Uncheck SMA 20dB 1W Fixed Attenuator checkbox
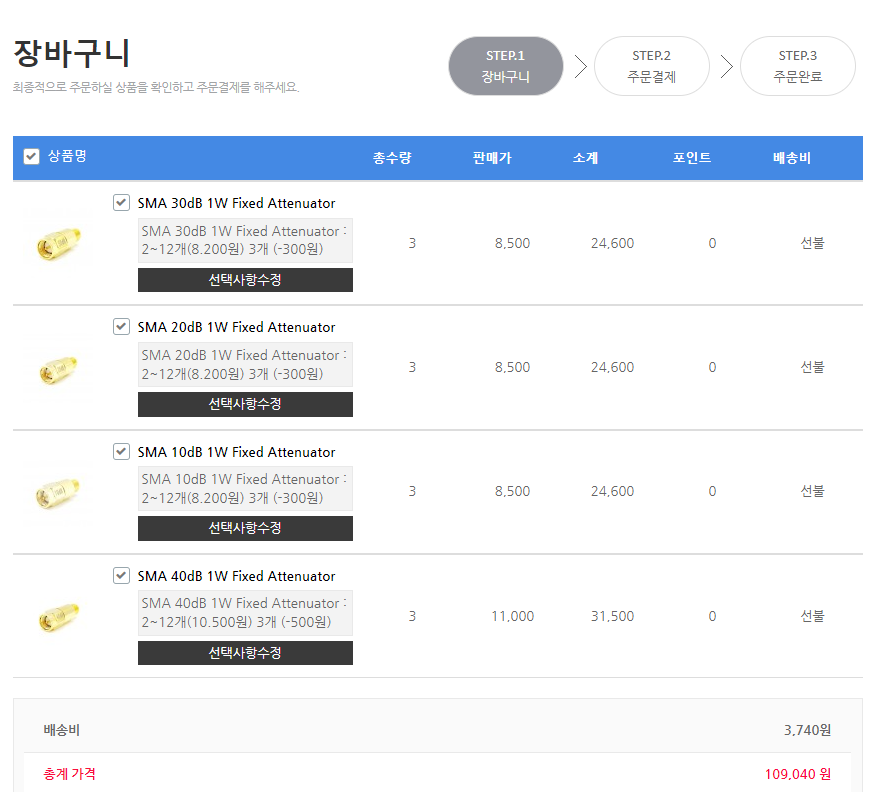This screenshot has width=879, height=792. 121,326
